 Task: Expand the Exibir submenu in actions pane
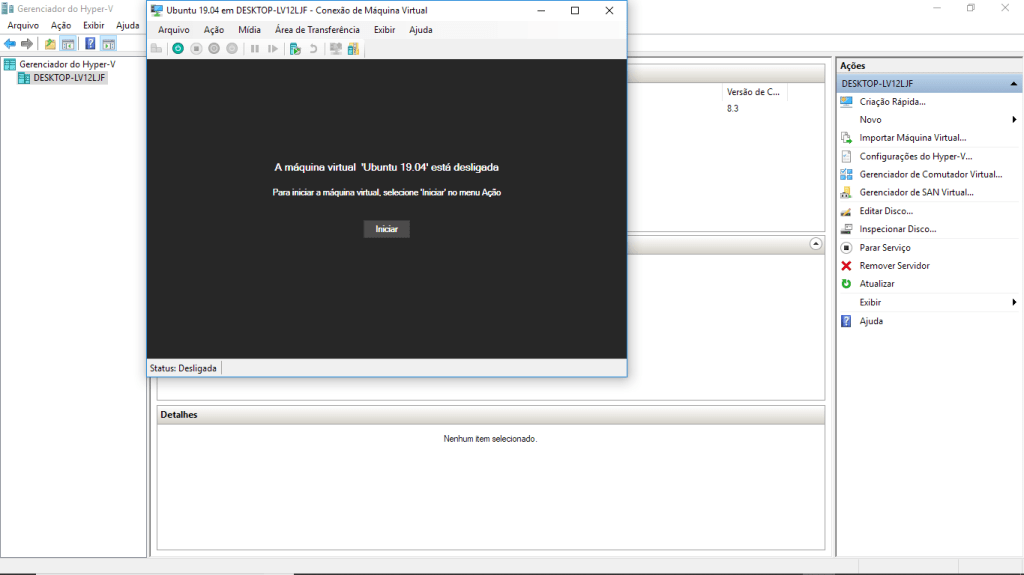pos(1014,302)
